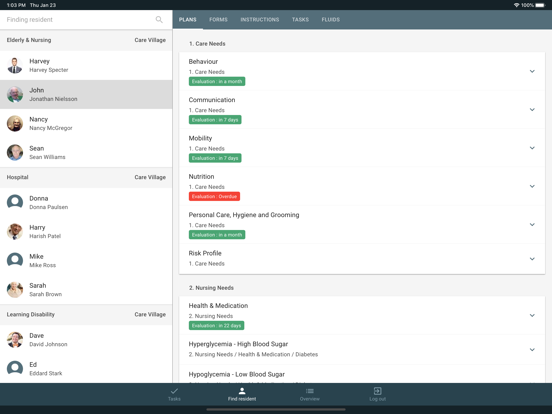Click Evaluation 'in 22 days' badge
Image resolution: width=552 pixels, height=414 pixels.
[x=216, y=326]
